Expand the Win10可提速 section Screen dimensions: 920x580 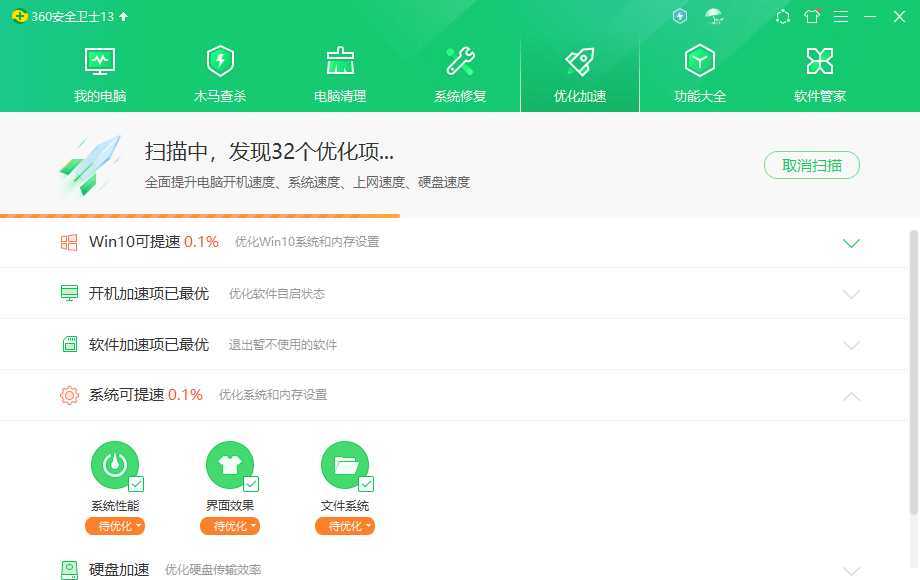851,242
